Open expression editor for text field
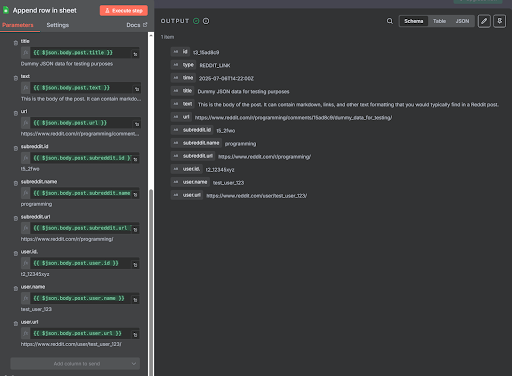 (x=137, y=89)
